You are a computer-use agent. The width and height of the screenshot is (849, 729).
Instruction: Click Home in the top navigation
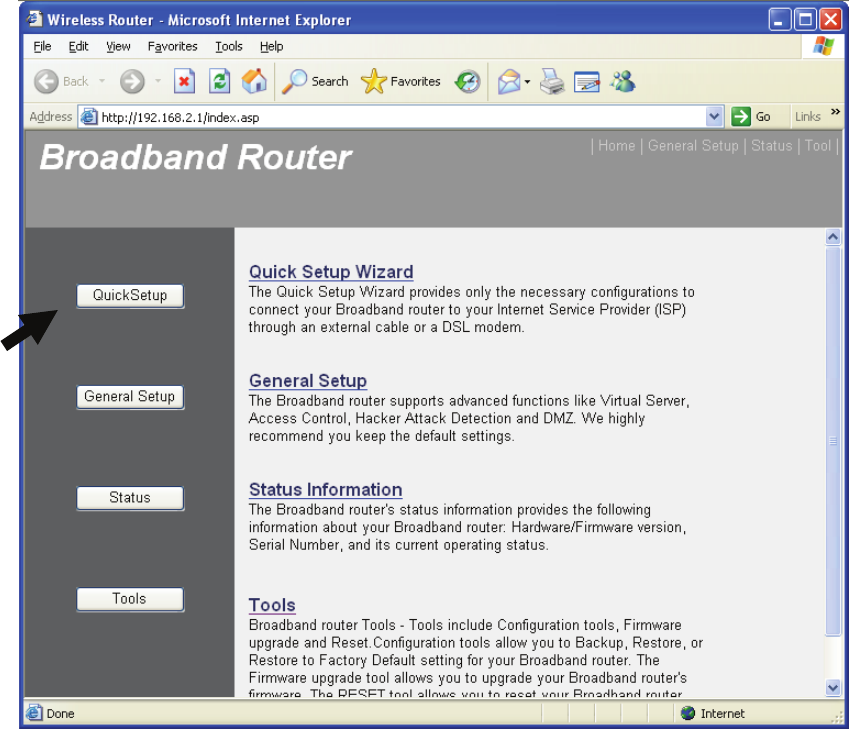tap(616, 146)
